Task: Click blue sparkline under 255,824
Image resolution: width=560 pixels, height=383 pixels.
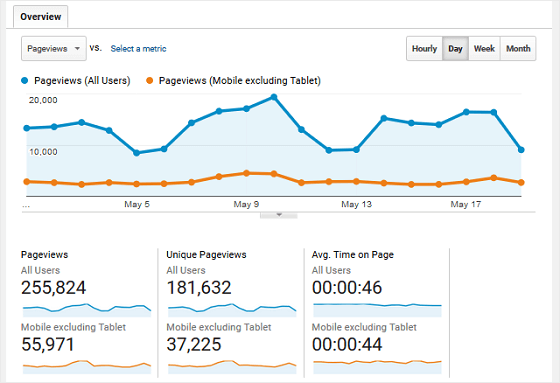Action: point(87,310)
